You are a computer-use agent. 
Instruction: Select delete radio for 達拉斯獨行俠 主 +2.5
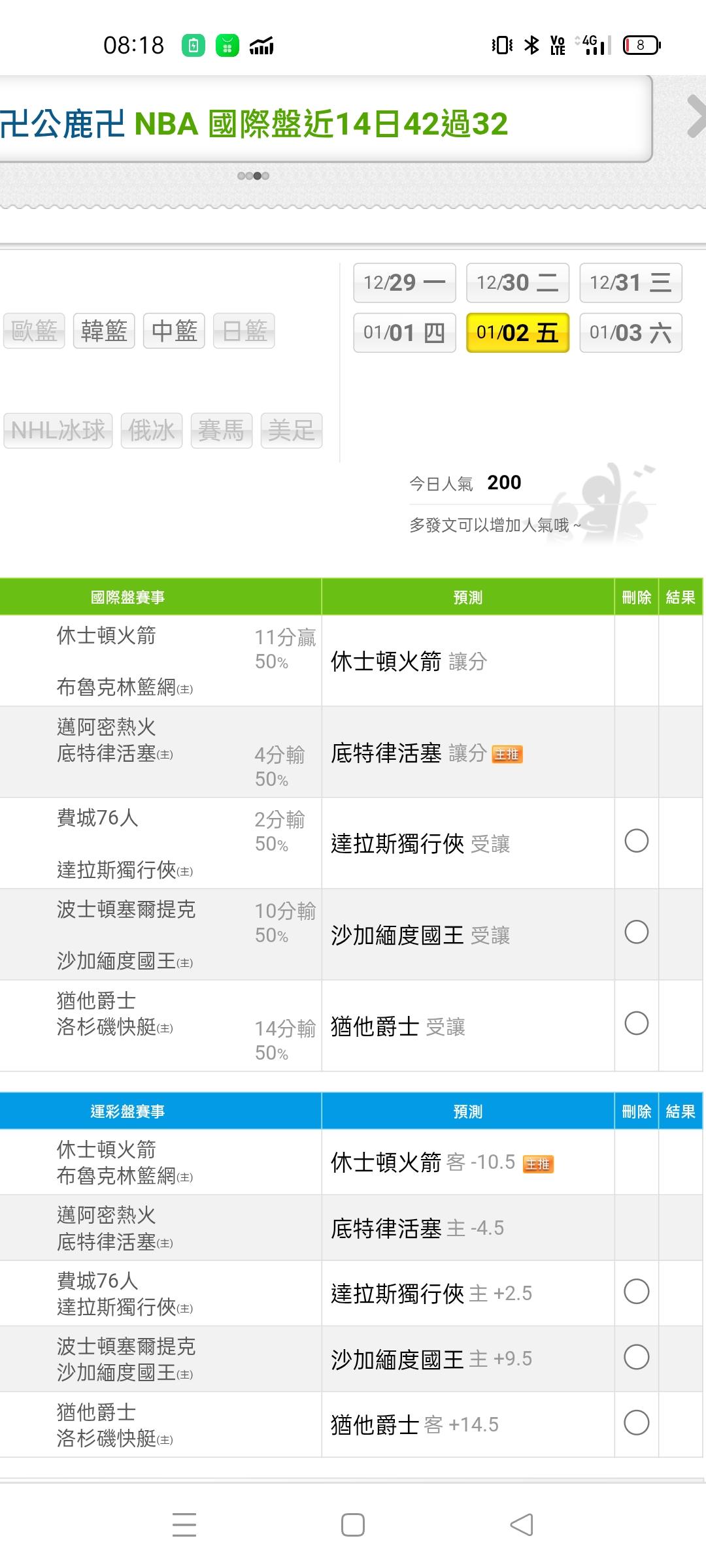coord(637,1292)
